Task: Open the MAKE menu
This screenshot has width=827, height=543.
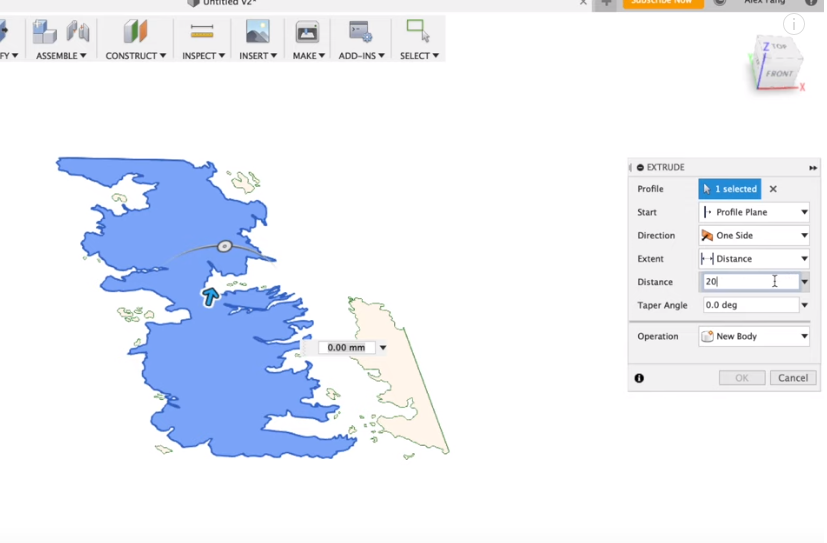Action: tap(309, 55)
